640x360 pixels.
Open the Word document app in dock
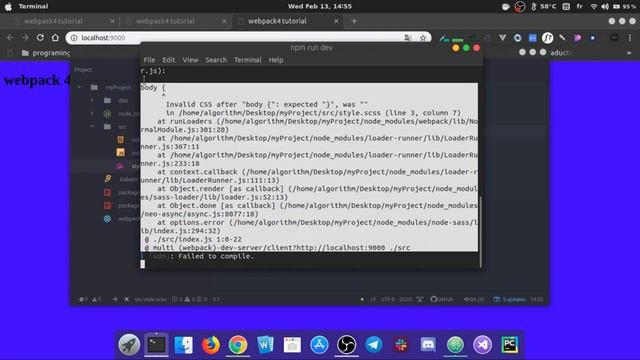[x=265, y=345]
